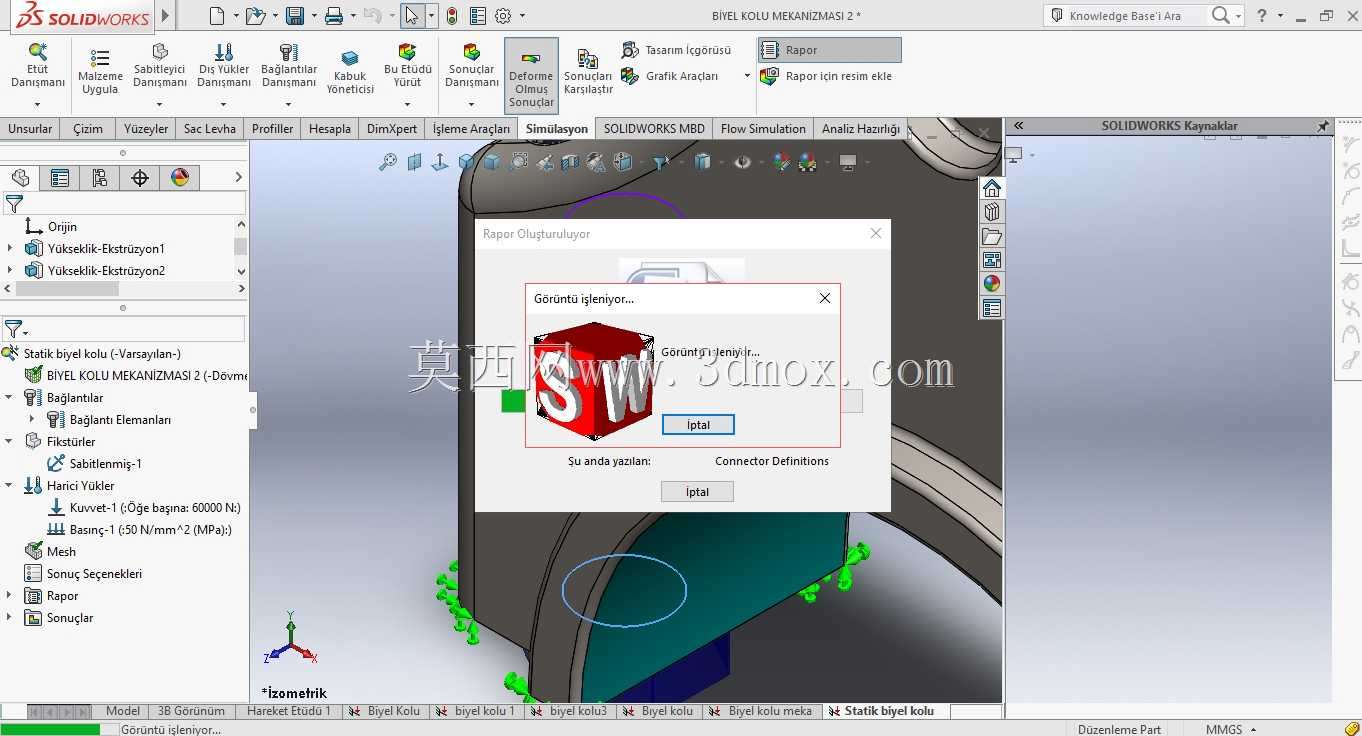Click Sonuçları Karşılaştır icon
1362x736 pixels.
click(x=588, y=73)
